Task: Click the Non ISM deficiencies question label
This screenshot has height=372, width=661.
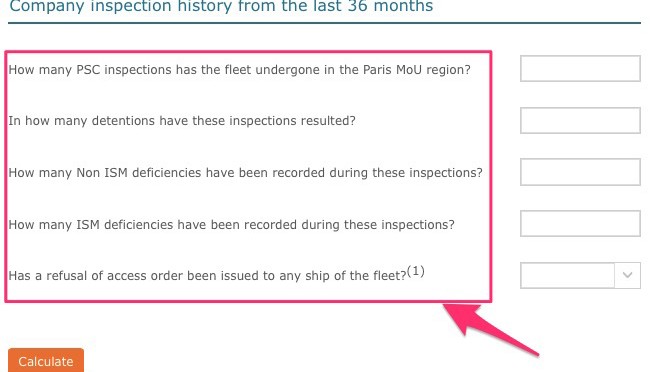Action: pos(245,173)
